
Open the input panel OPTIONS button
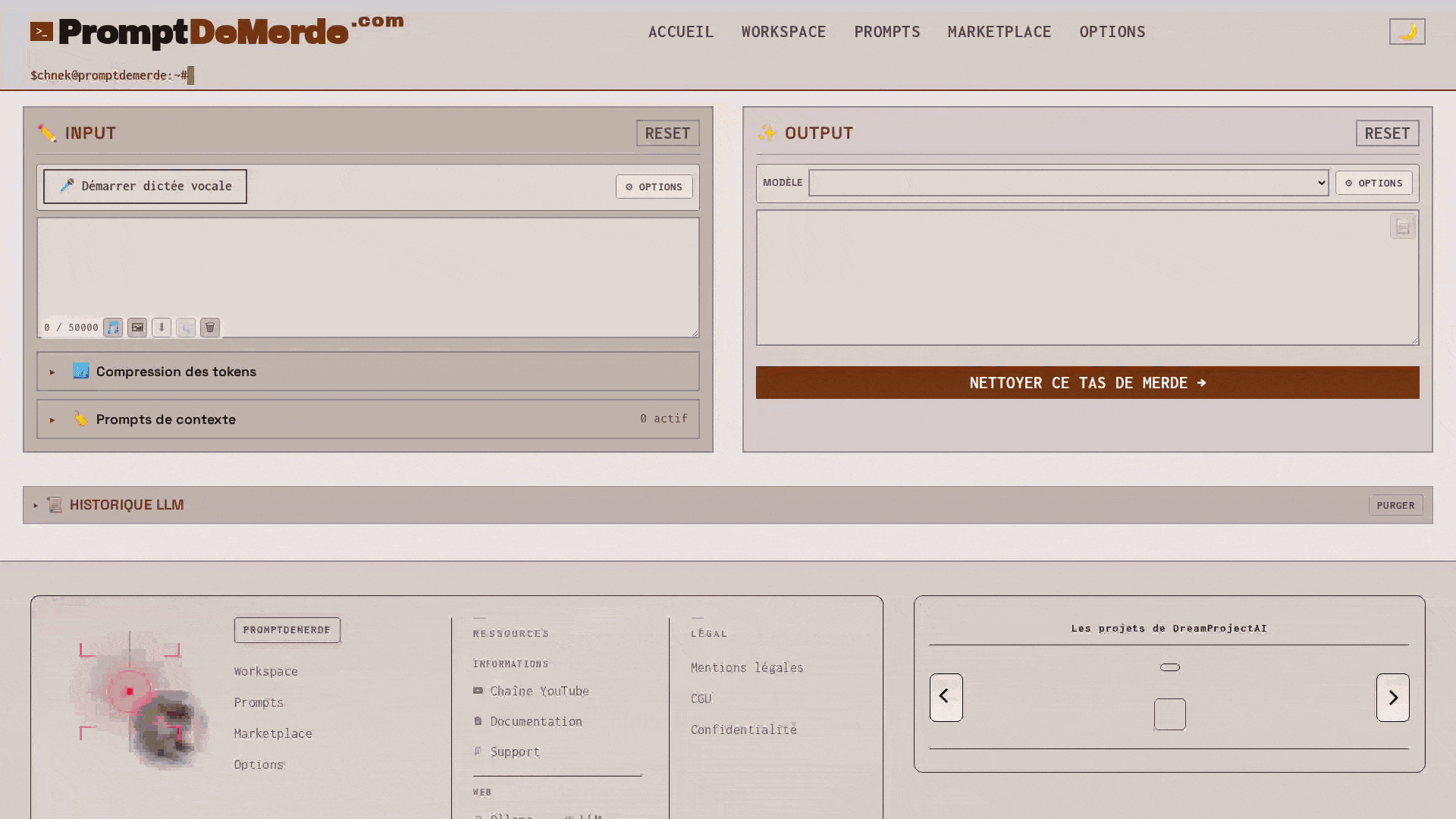tap(654, 187)
